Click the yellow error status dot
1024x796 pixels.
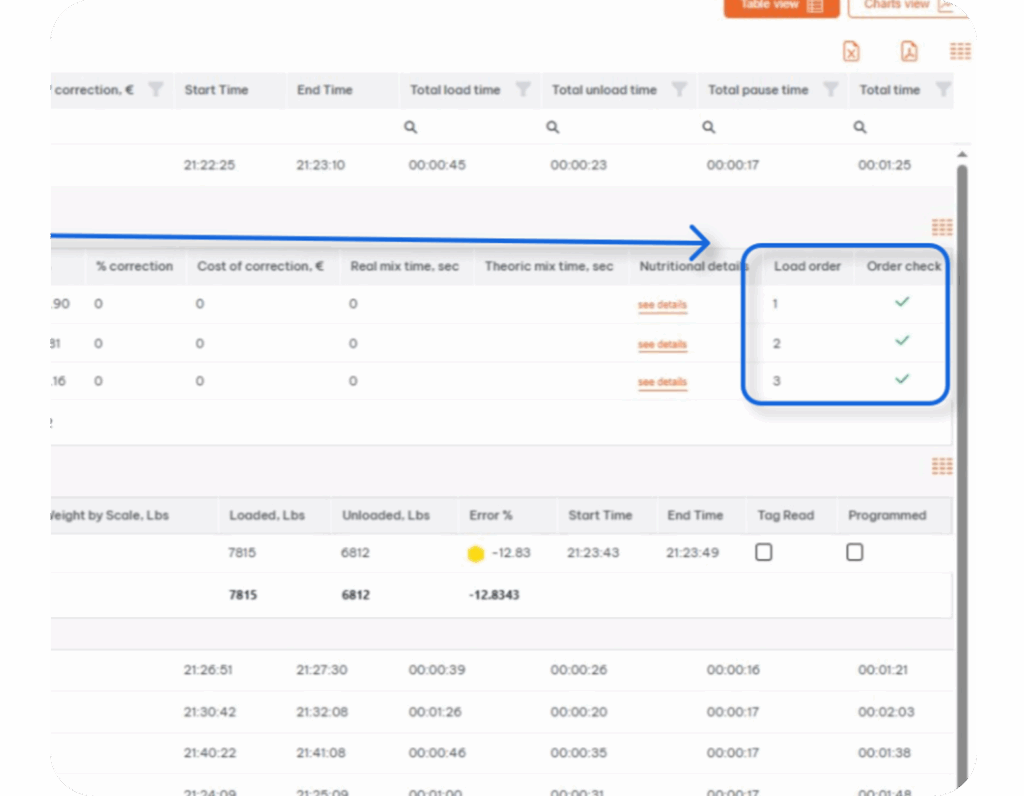(476, 554)
